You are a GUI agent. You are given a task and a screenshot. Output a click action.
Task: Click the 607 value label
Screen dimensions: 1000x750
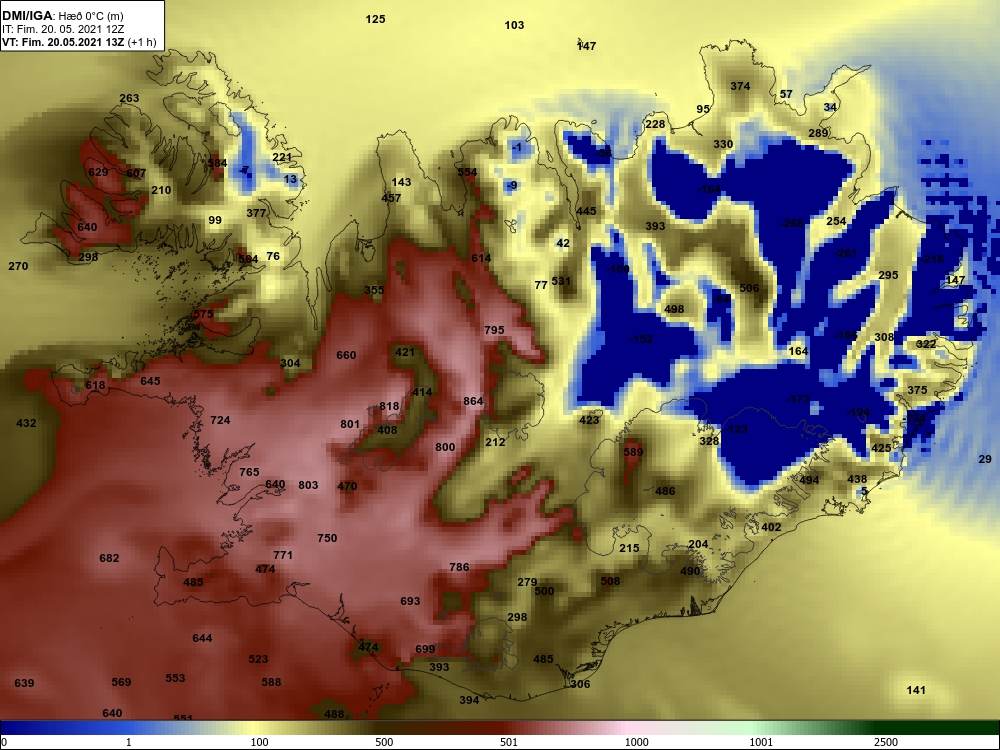pyautogui.click(x=136, y=173)
